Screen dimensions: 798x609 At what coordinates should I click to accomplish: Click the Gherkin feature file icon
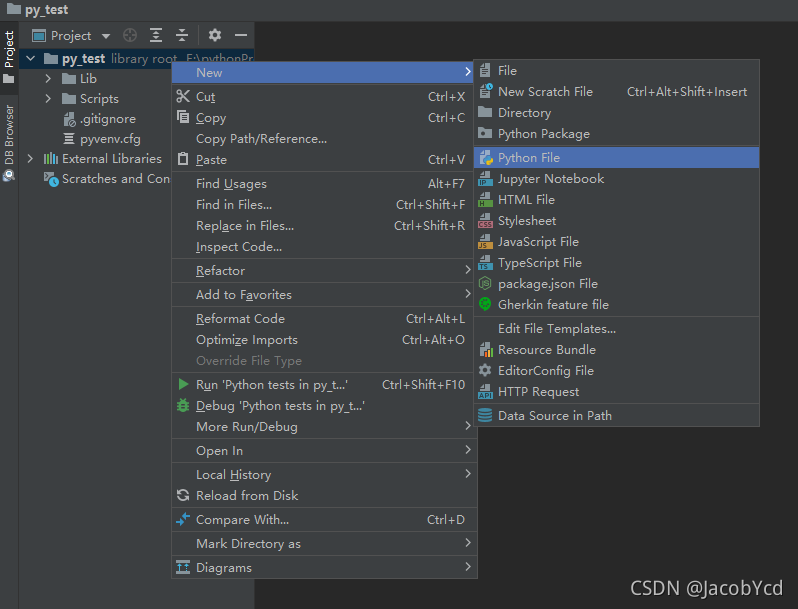[486, 304]
